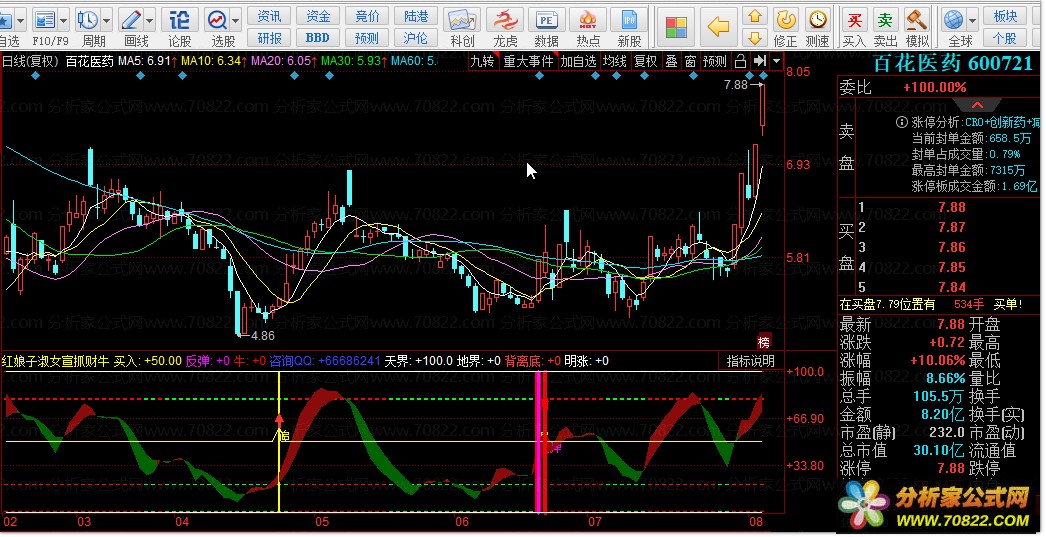Open the 重大事件 major events button

[528, 61]
